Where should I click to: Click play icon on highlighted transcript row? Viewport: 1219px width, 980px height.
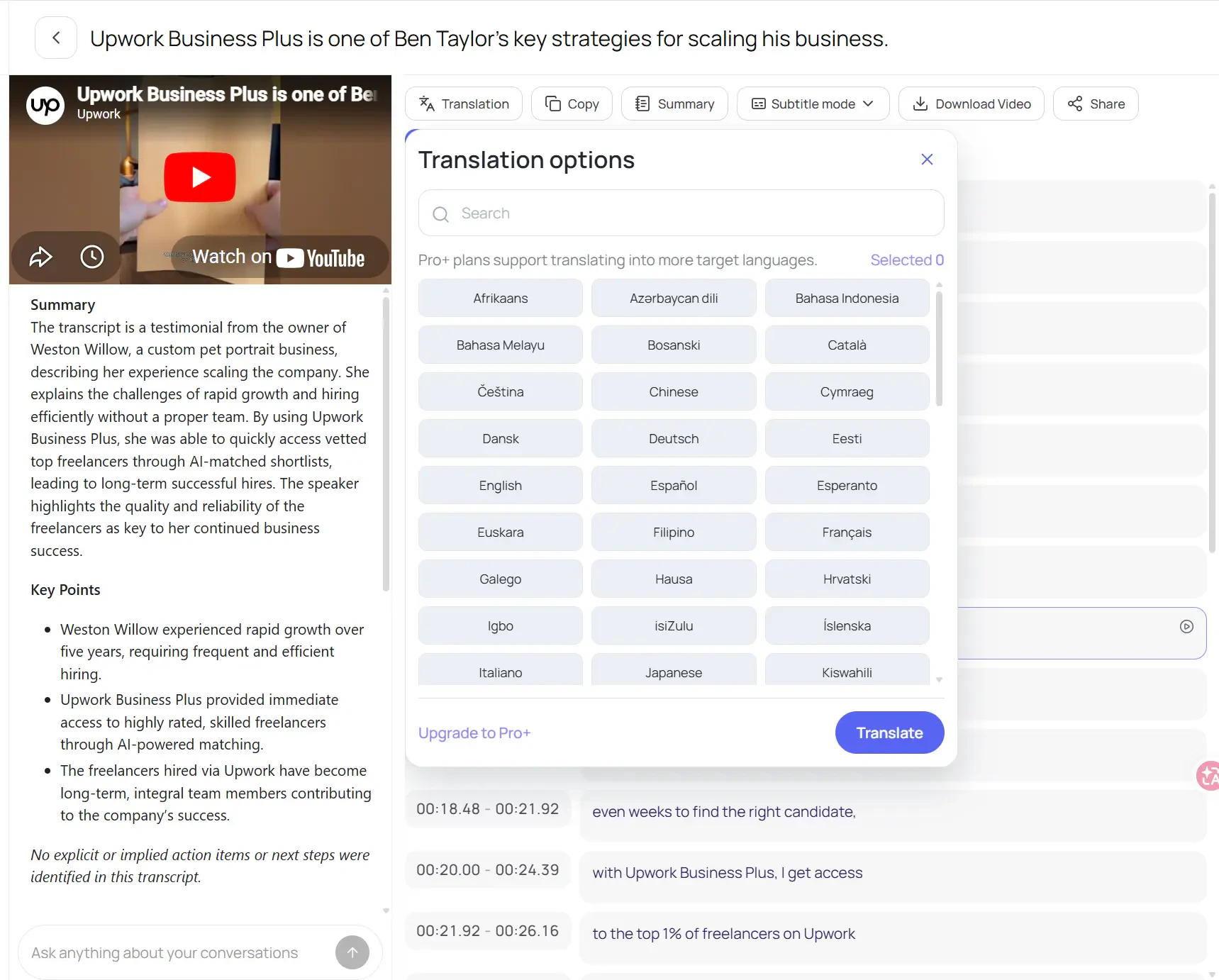tap(1186, 626)
